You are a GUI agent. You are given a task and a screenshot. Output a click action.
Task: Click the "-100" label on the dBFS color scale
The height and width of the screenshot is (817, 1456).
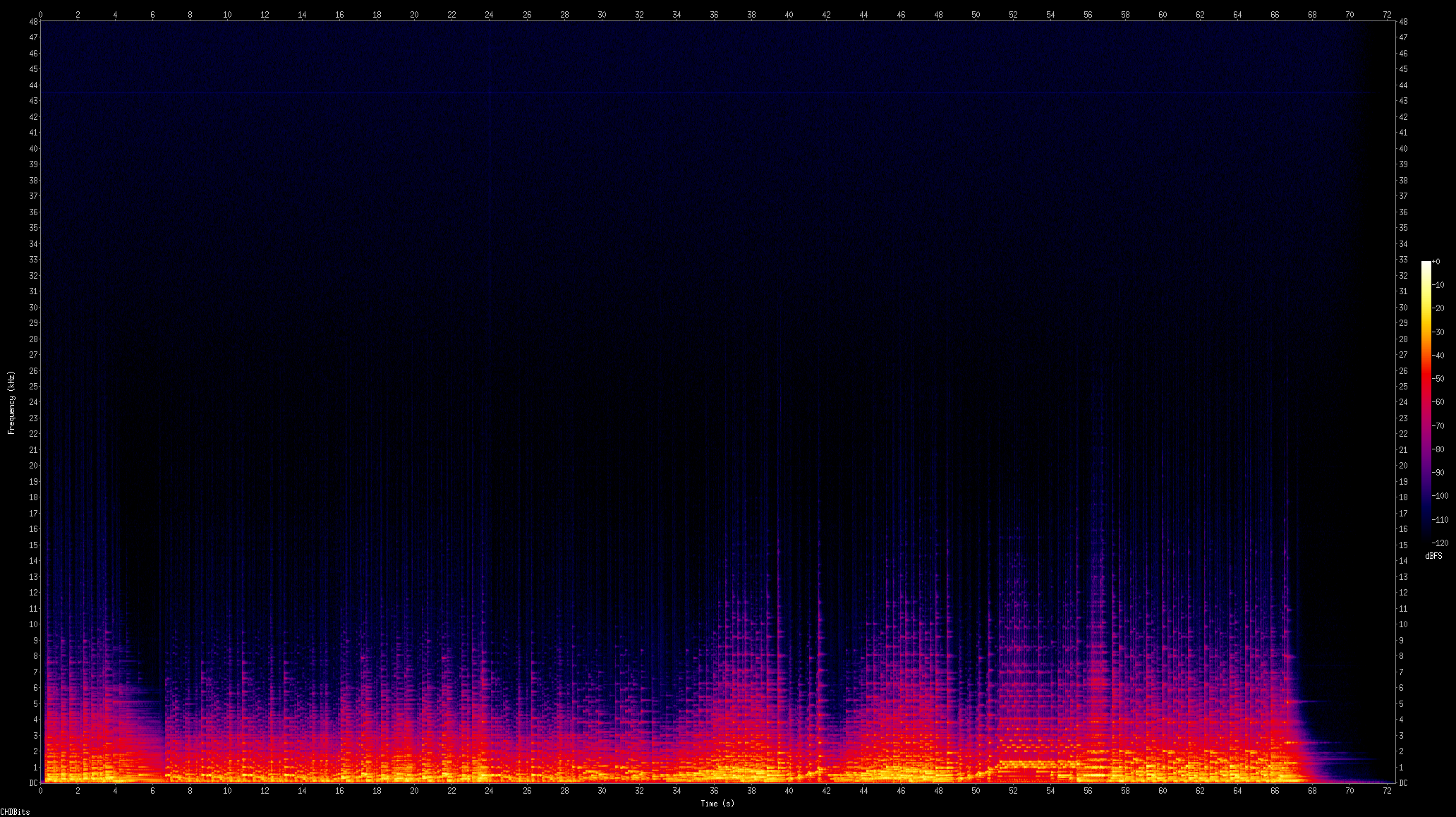1440,496
